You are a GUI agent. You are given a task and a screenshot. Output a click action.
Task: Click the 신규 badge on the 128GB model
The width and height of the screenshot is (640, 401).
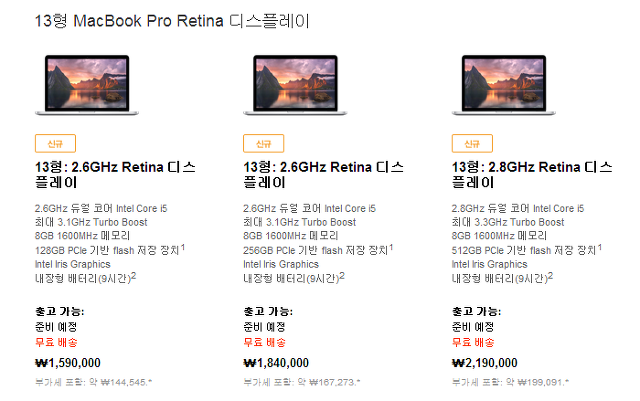coord(56,143)
